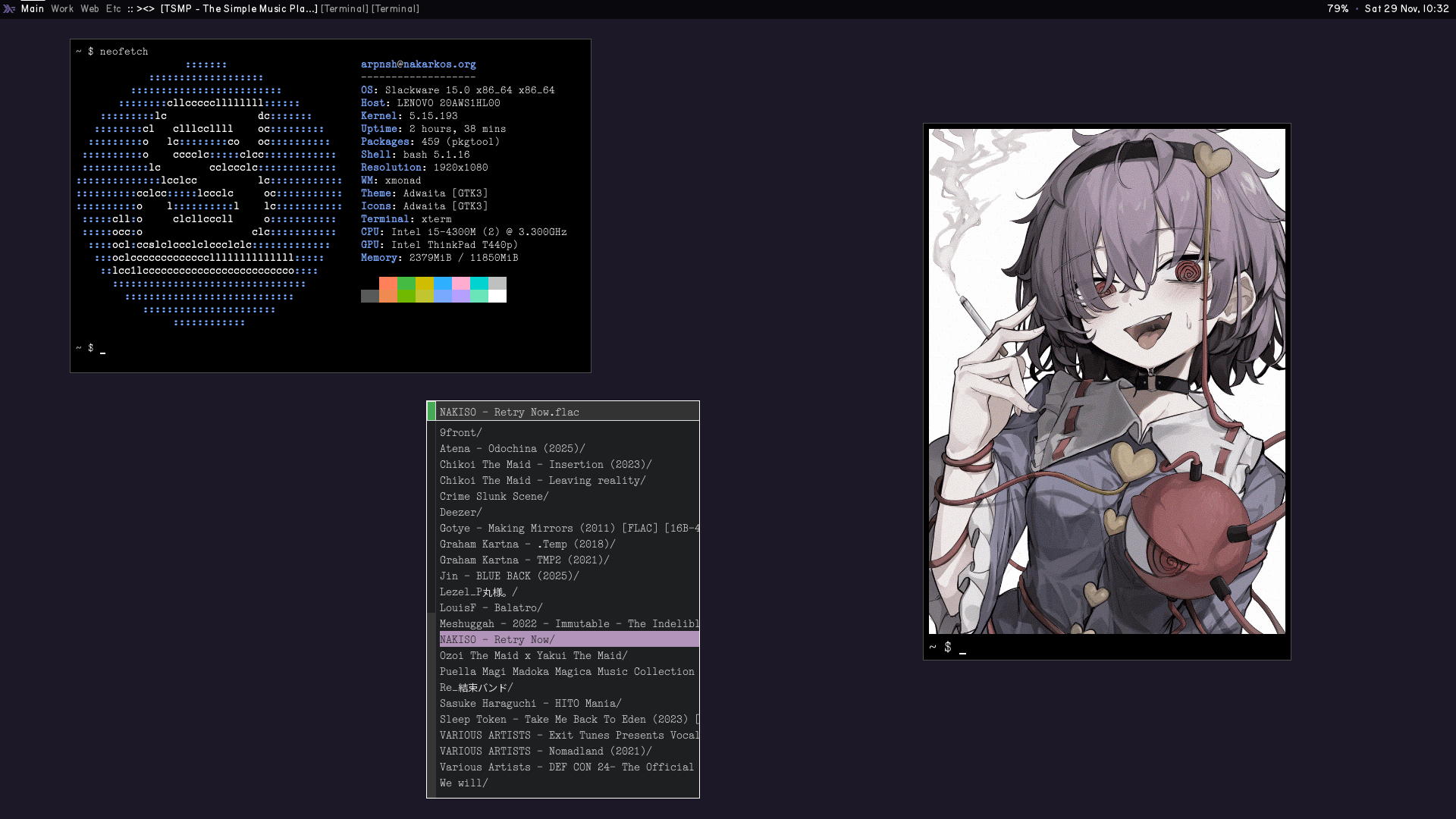The image size is (1456, 819).
Task: Open the We will folder
Action: click(x=463, y=783)
